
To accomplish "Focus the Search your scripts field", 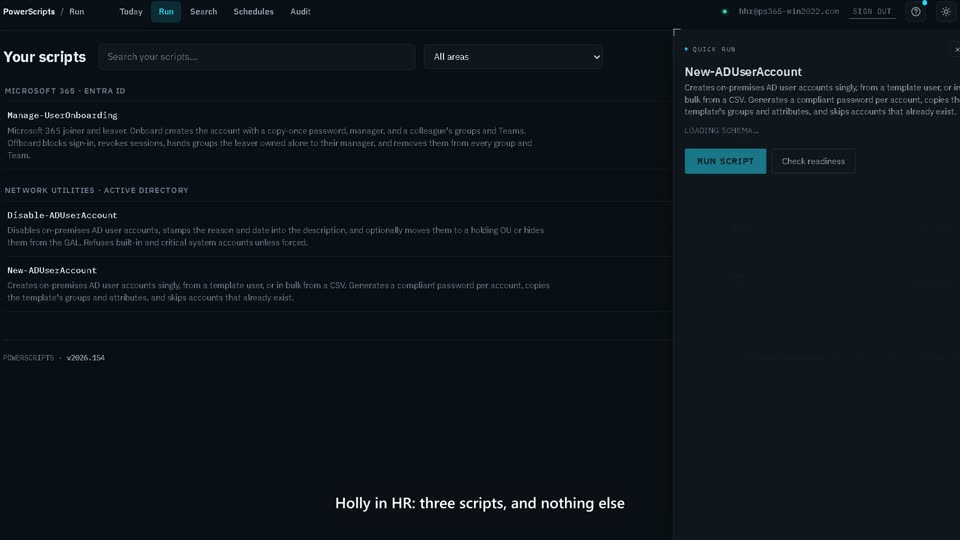I will click(x=257, y=57).
